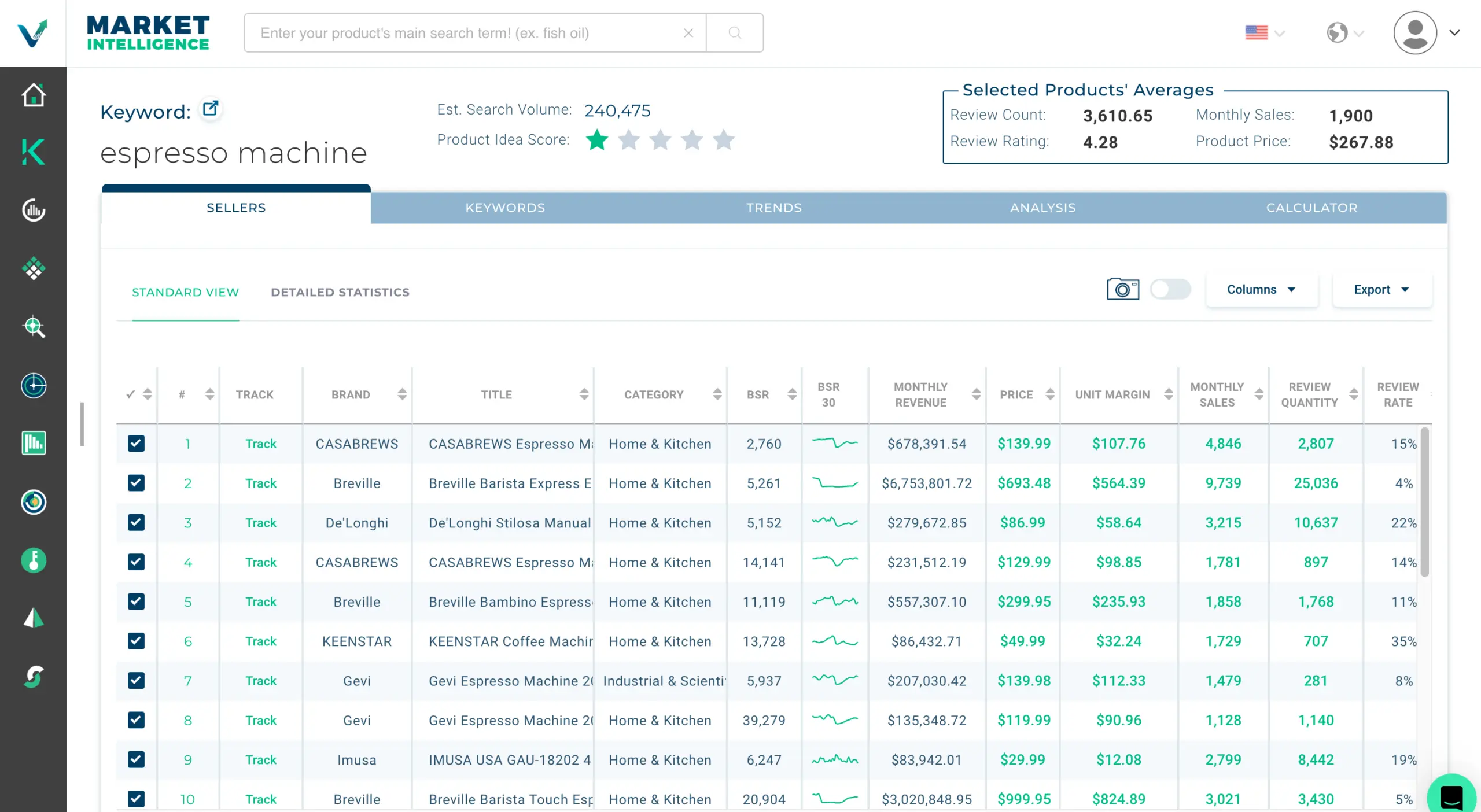Click the camera screenshot icon

(1123, 289)
